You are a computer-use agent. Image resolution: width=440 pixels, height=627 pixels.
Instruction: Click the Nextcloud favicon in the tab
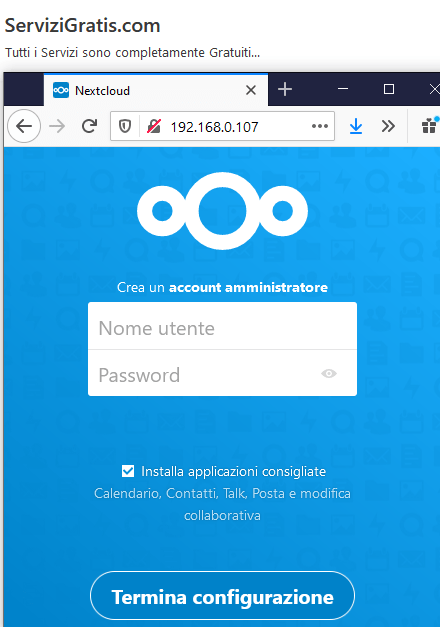(x=61, y=90)
